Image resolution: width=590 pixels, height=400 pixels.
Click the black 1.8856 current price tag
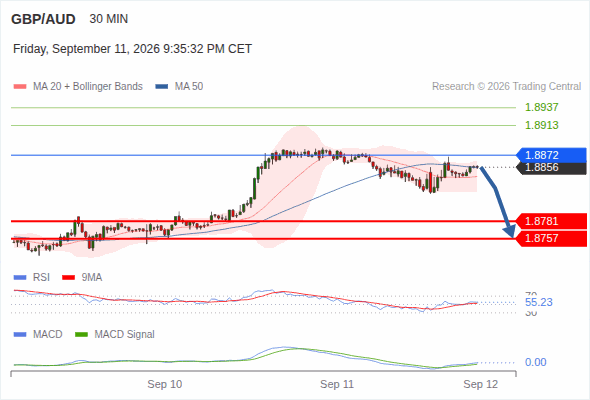tap(551, 168)
